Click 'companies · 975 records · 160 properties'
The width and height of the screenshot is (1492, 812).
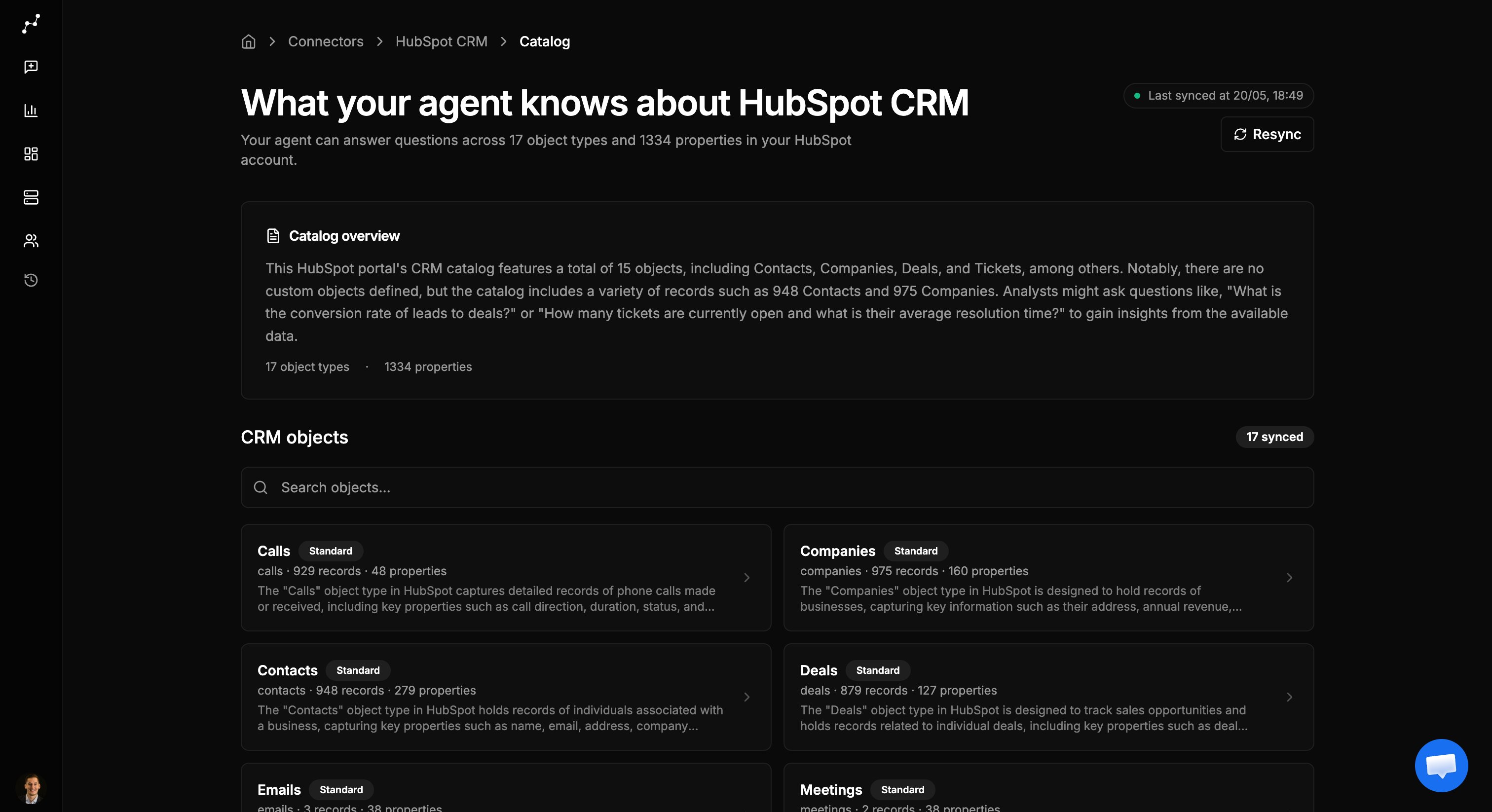click(x=914, y=571)
